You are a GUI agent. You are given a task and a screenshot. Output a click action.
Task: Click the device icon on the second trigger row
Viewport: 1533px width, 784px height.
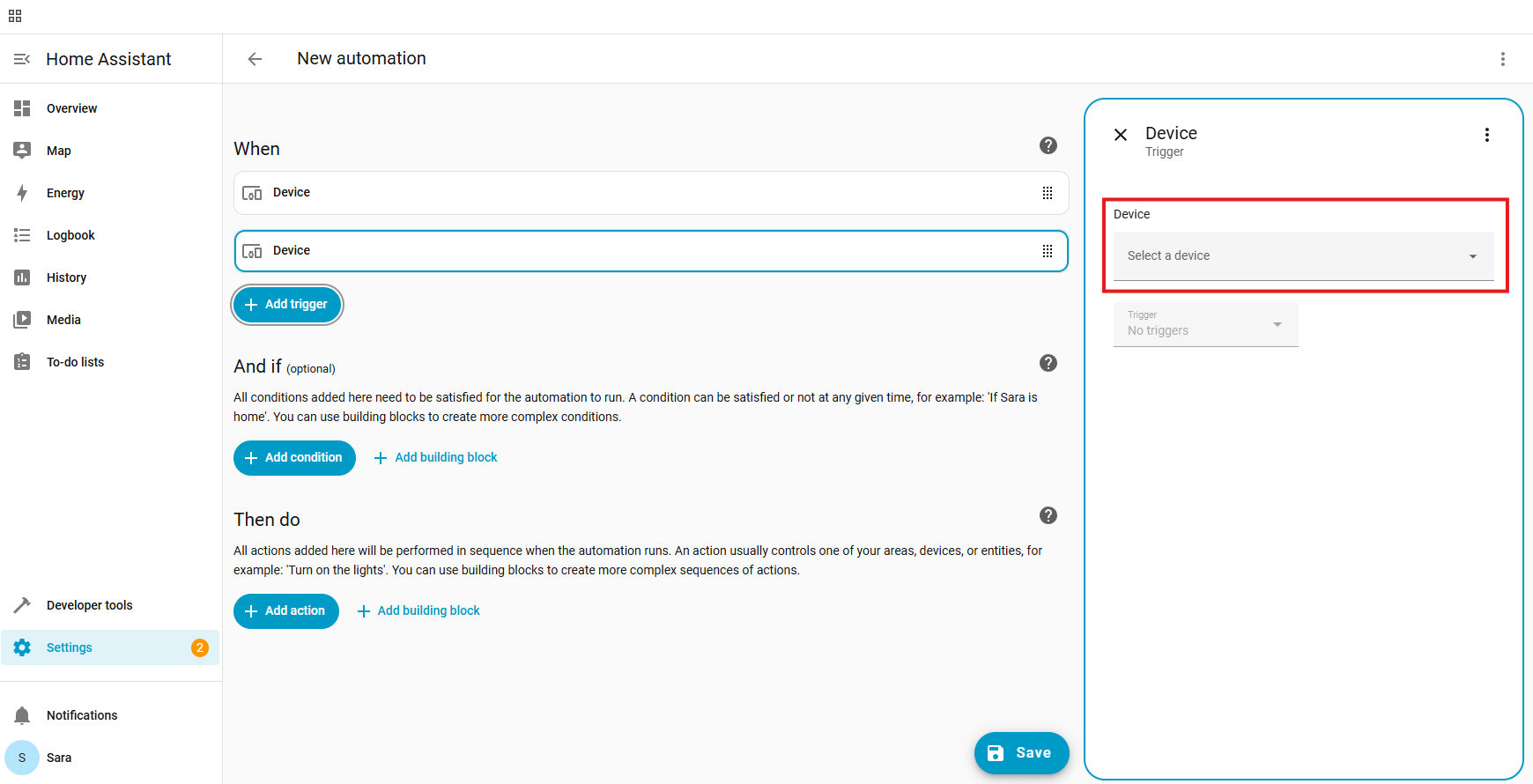(252, 251)
